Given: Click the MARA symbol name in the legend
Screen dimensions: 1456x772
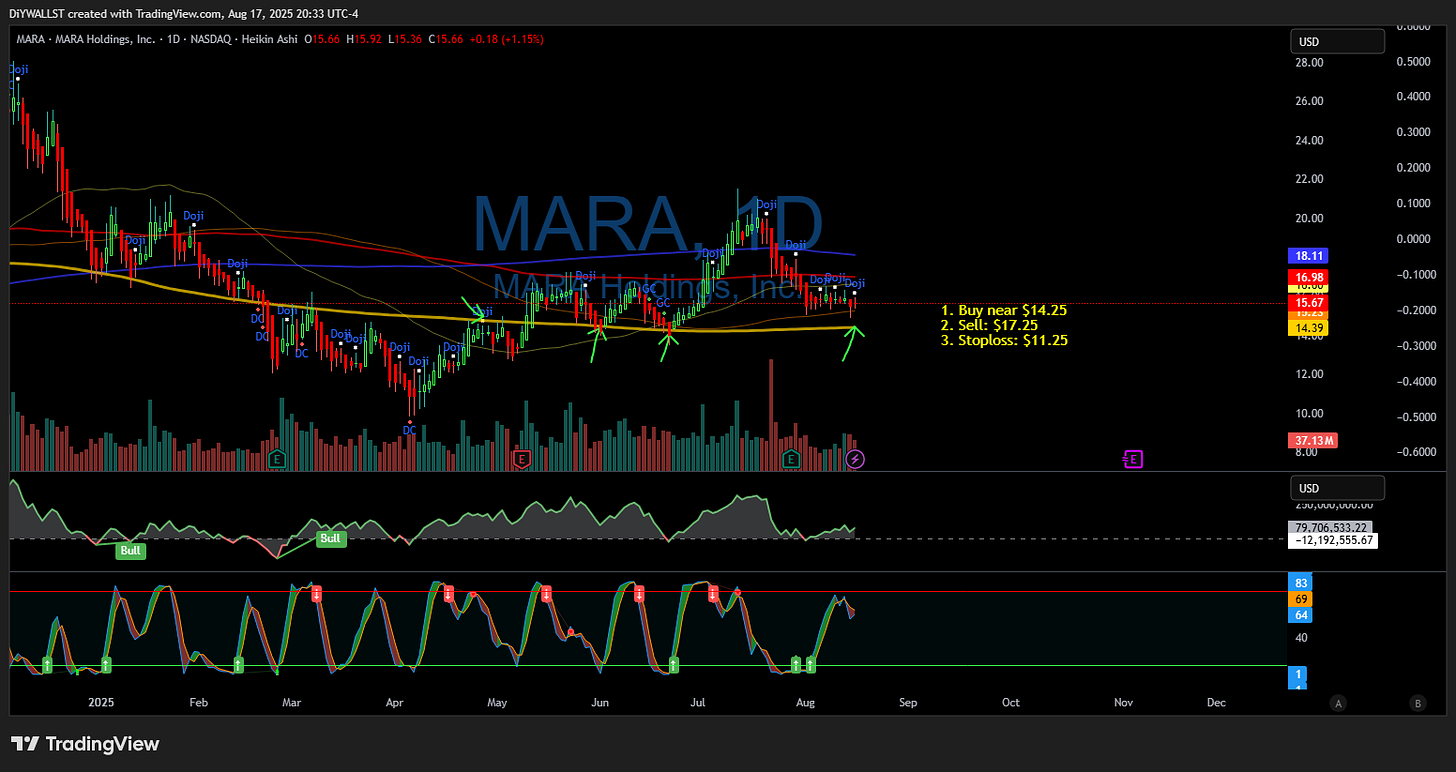Looking at the screenshot, I should coord(29,39).
